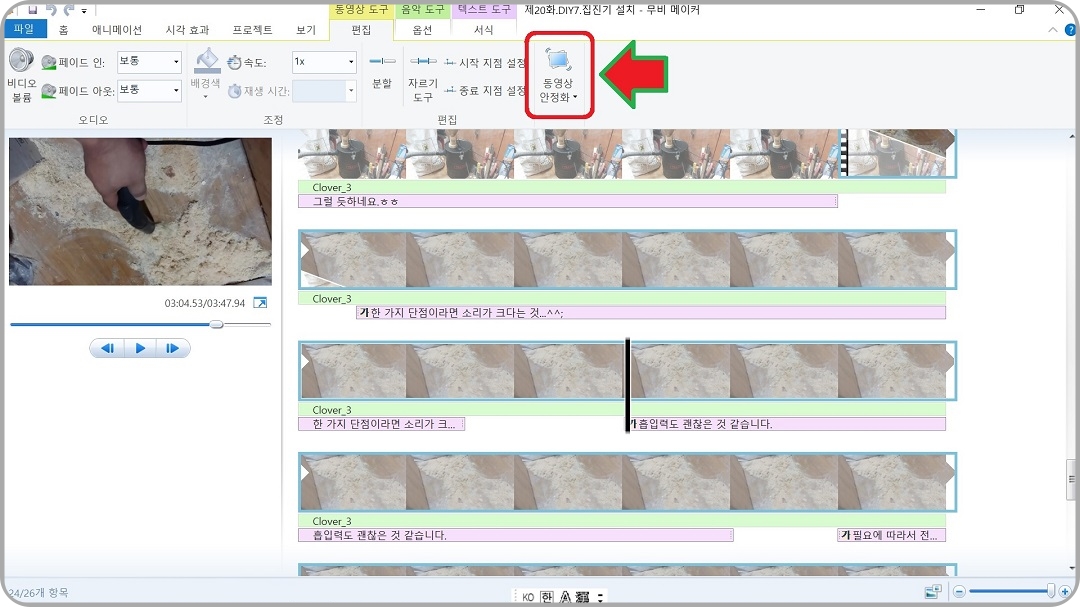
Task: Click the KO language indicator
Action: (528, 597)
